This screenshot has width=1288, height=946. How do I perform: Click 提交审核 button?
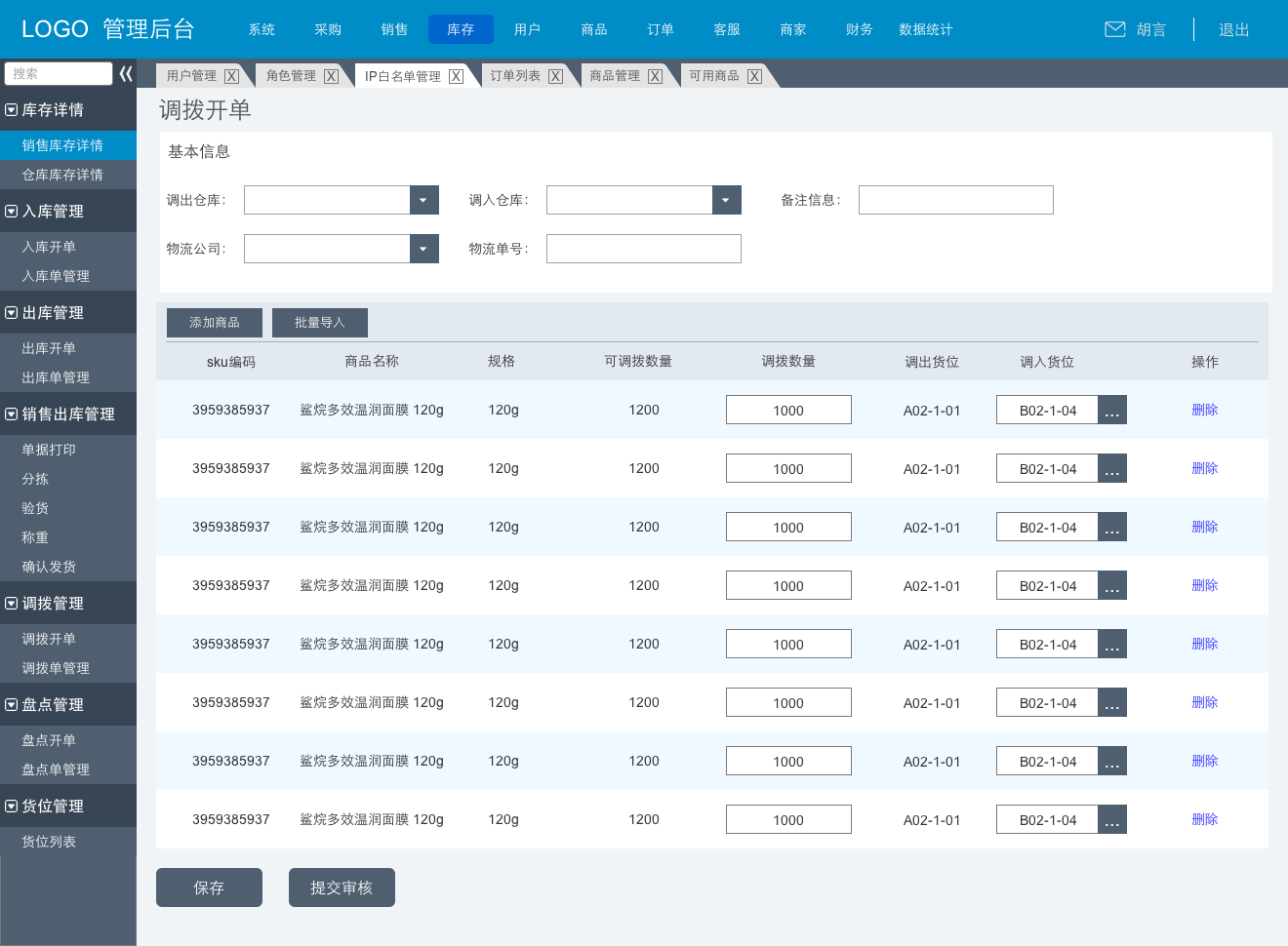[x=342, y=887]
